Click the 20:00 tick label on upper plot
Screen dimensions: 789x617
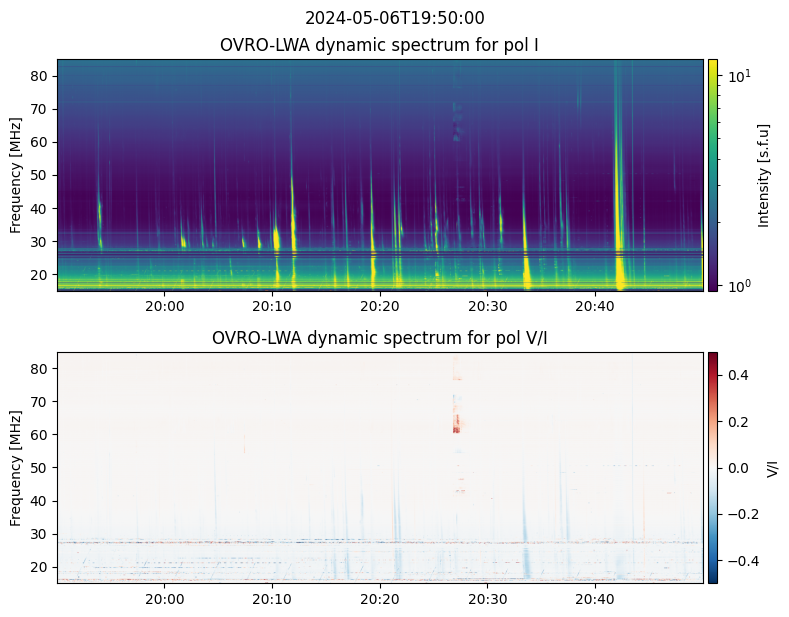(165, 306)
